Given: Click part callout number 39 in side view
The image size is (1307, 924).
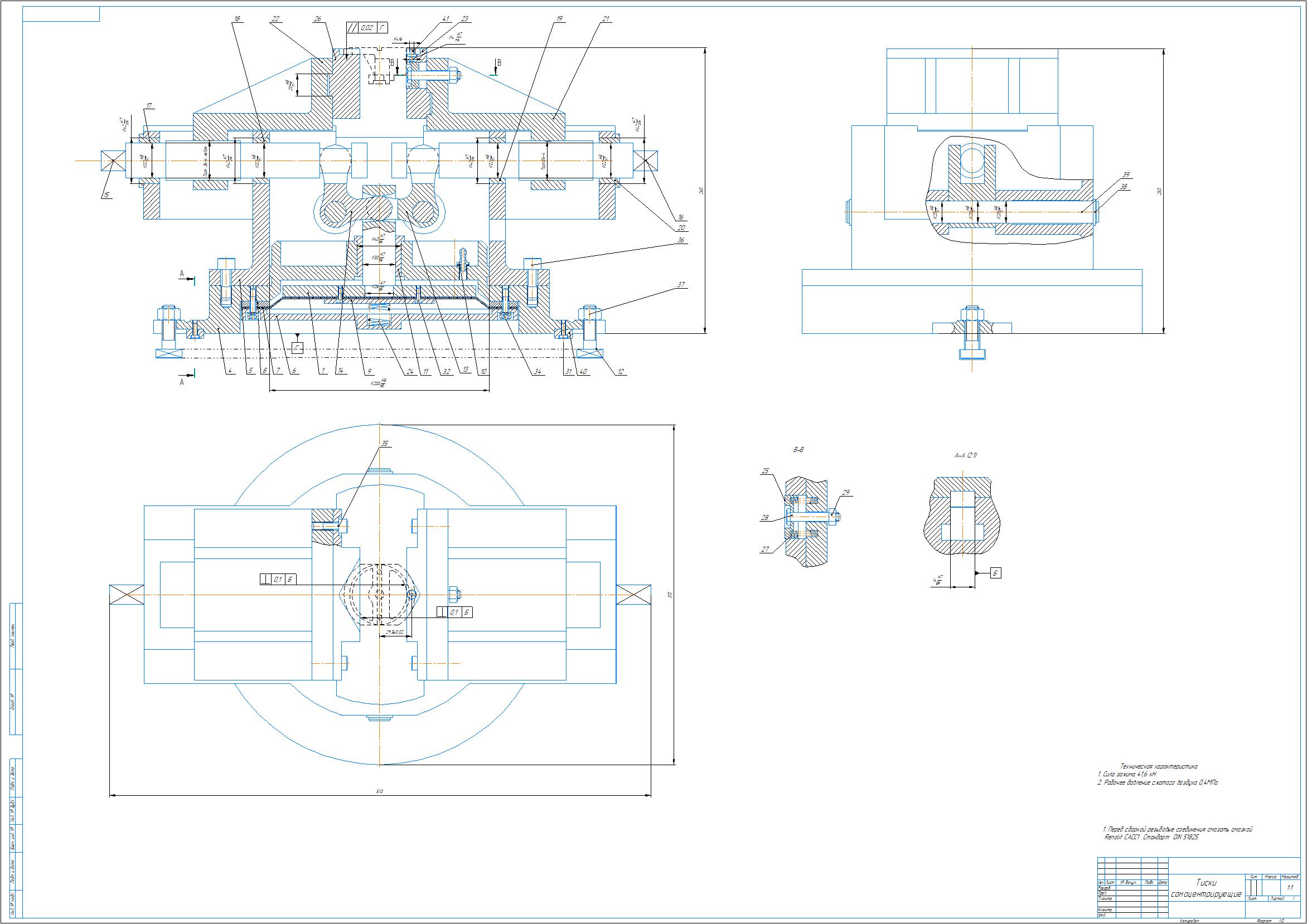Looking at the screenshot, I should [x=1125, y=175].
